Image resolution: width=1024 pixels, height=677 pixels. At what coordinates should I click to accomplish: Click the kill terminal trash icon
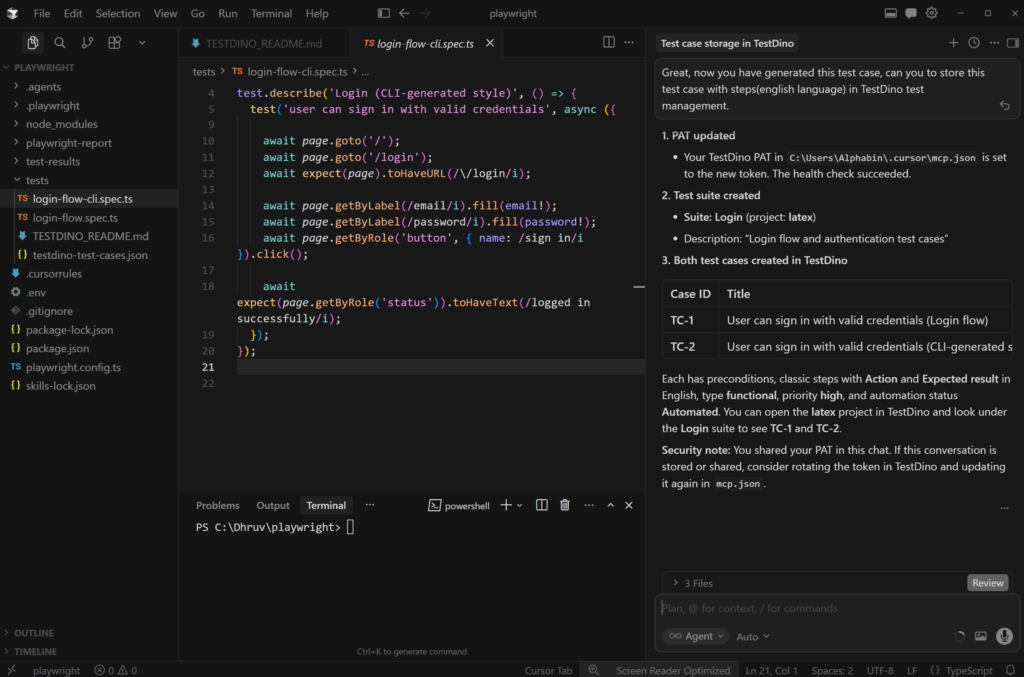(x=565, y=506)
